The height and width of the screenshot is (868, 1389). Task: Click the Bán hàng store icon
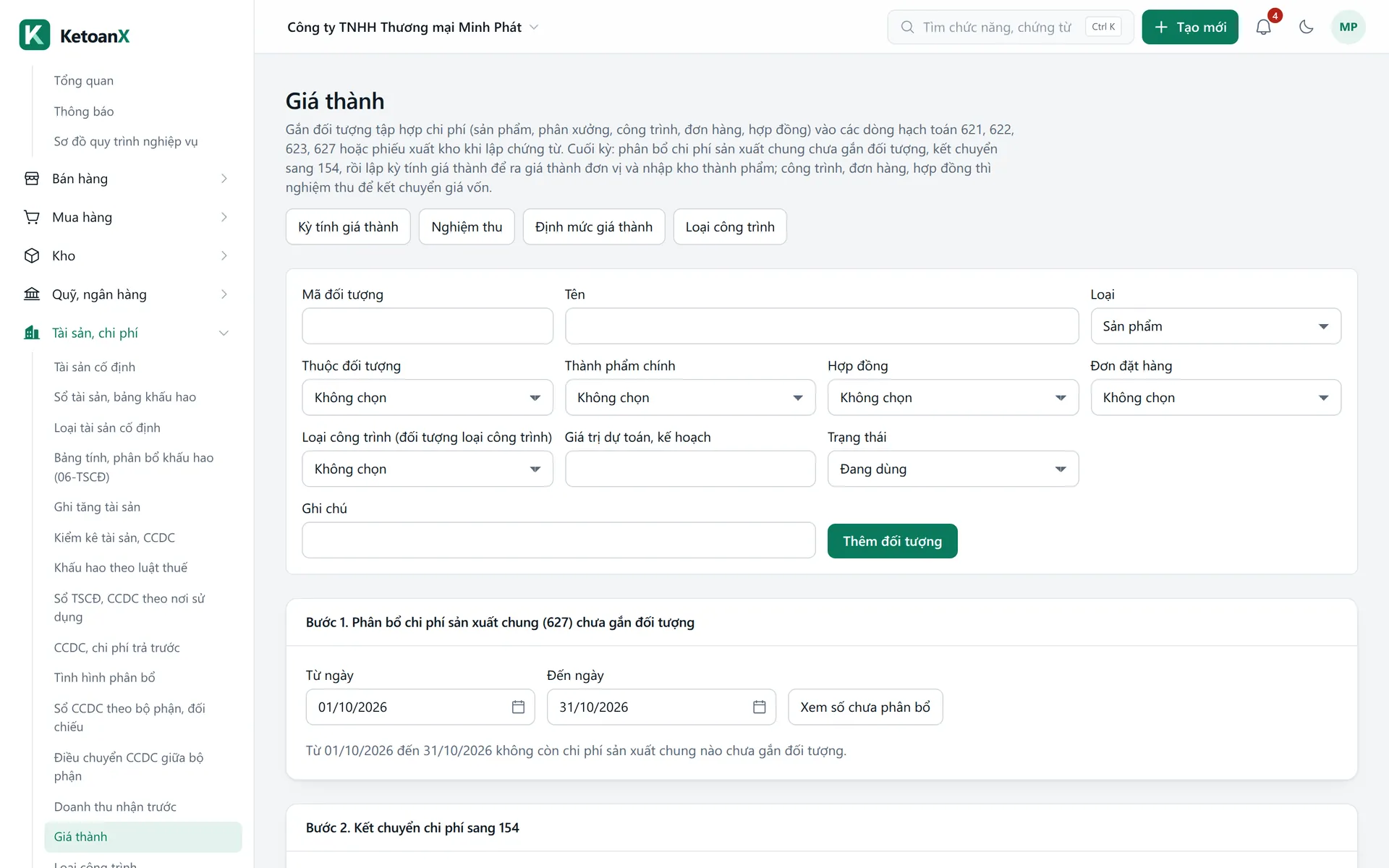32,179
